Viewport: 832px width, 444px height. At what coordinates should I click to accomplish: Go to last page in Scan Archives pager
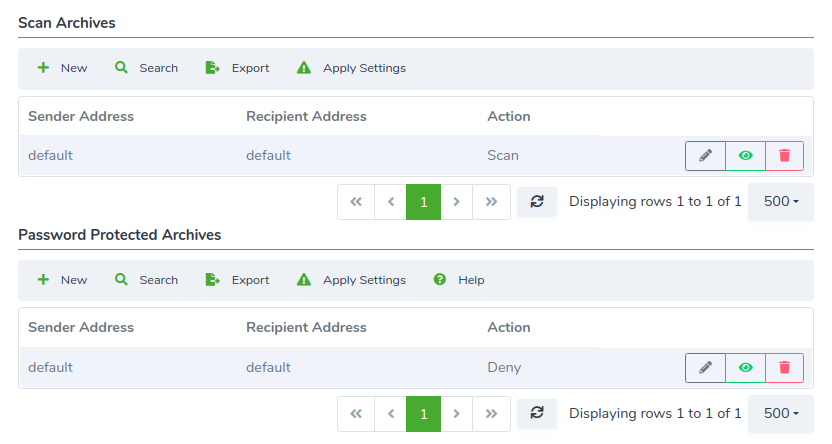tap(491, 202)
